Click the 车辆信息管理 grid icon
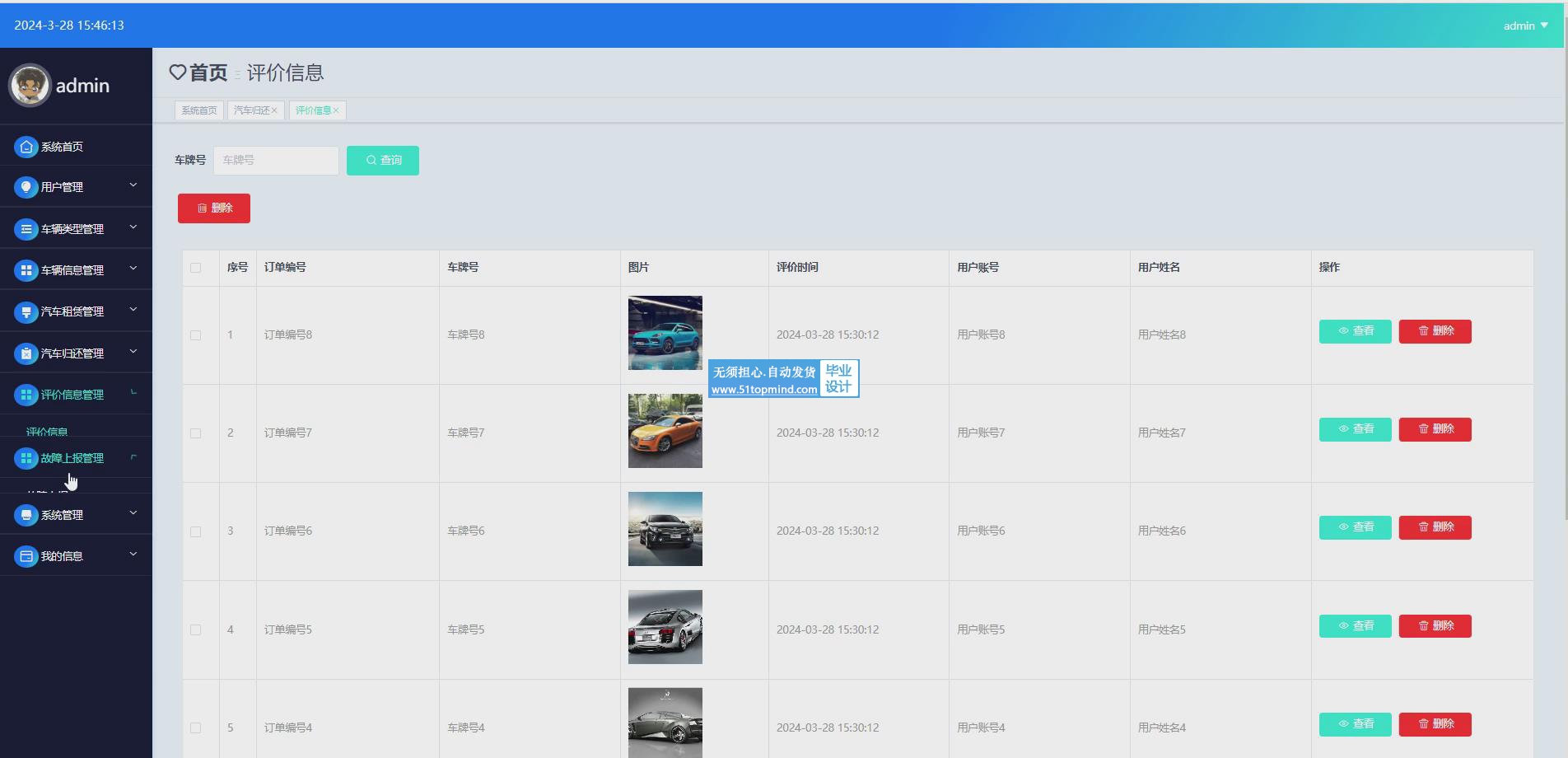Viewport: 1568px width, 758px height. point(26,270)
